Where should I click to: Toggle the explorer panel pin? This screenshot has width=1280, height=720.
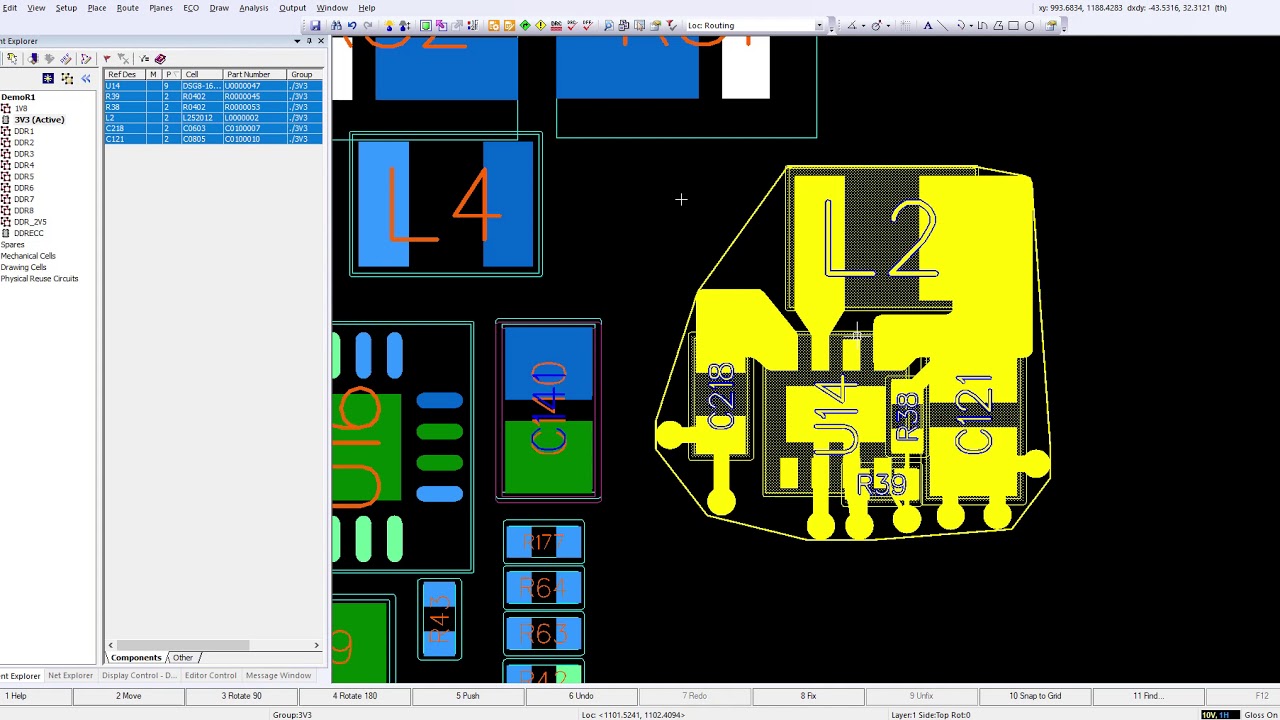click(309, 41)
